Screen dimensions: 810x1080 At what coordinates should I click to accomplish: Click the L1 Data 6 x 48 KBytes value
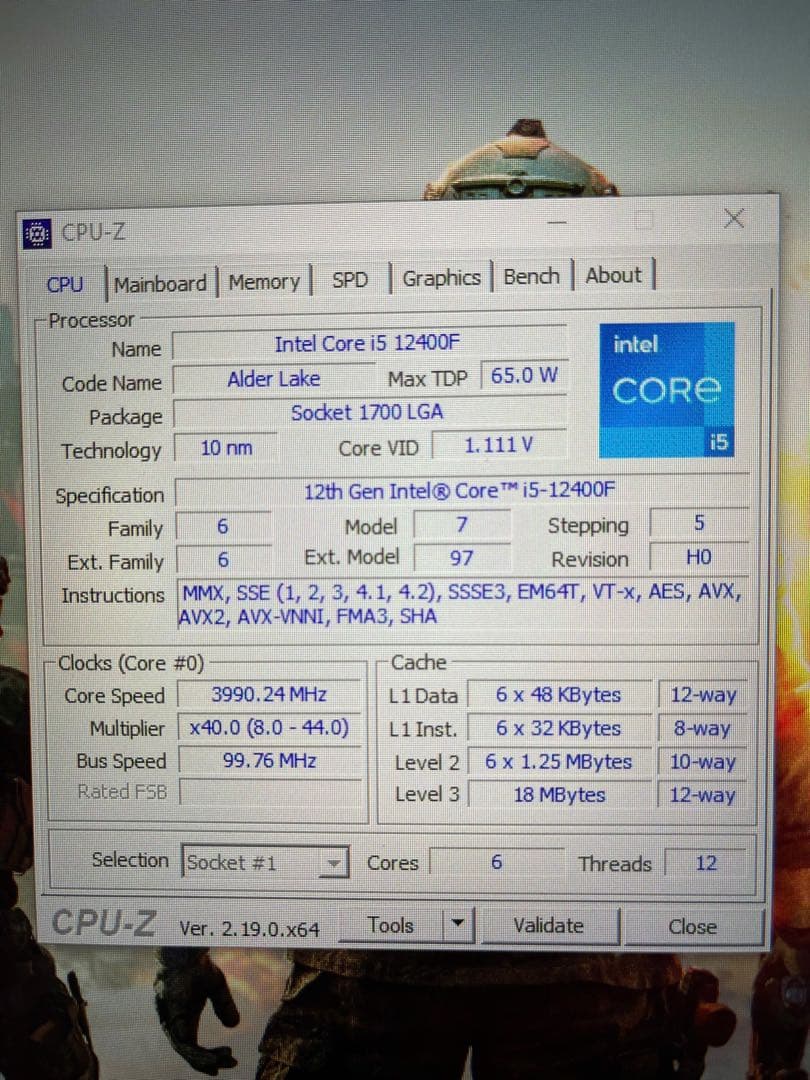[559, 694]
